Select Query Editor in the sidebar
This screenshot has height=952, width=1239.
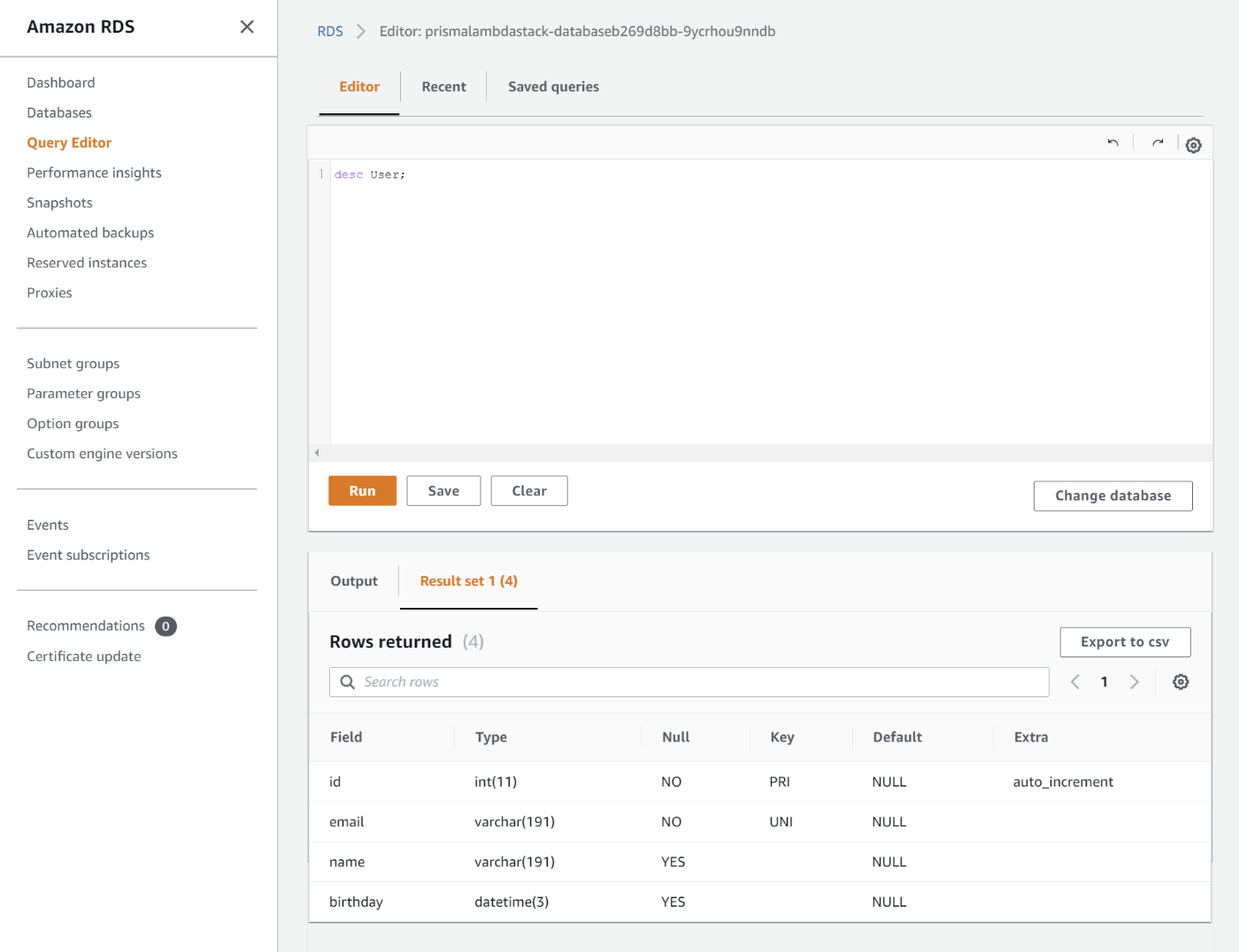[x=69, y=142]
